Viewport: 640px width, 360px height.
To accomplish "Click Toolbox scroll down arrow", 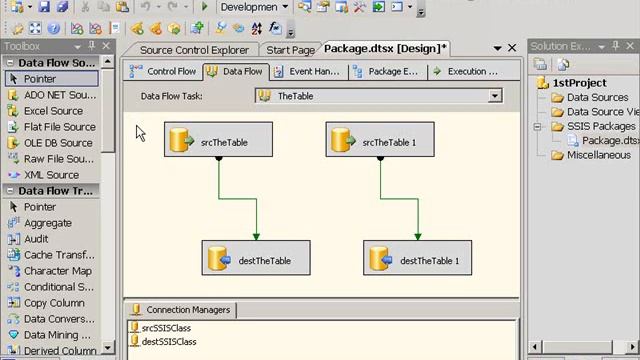I will coord(108,348).
